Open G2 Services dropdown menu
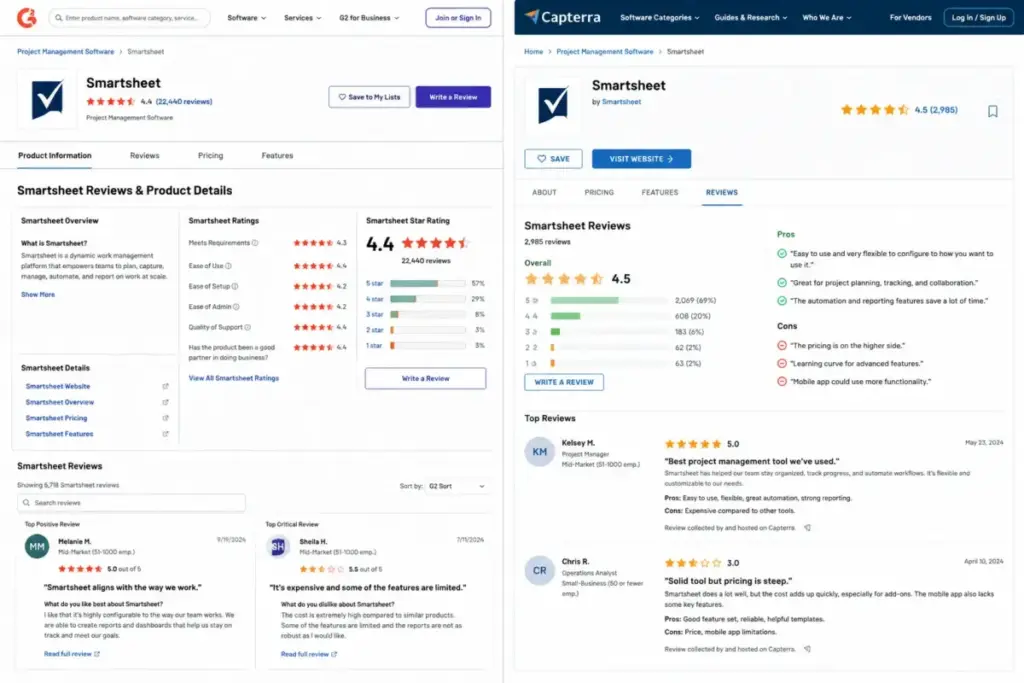 click(302, 18)
